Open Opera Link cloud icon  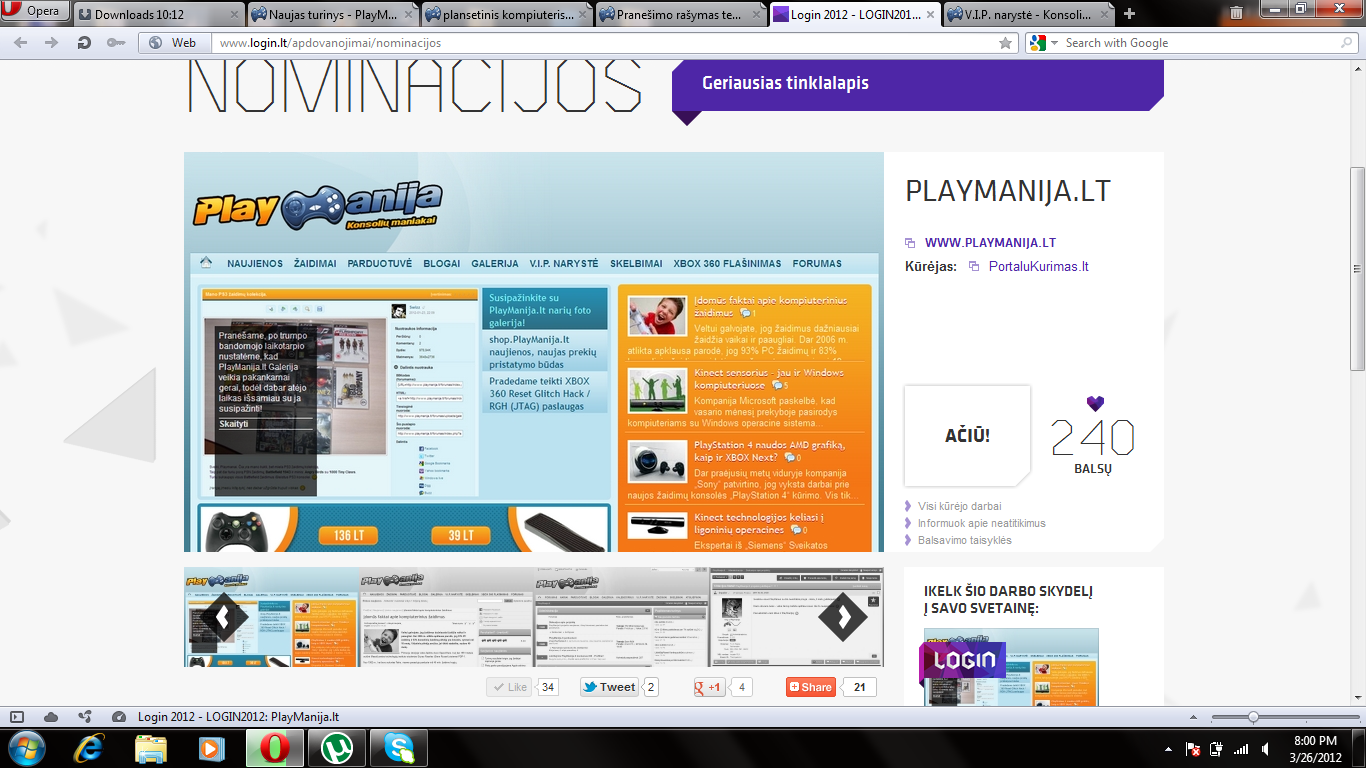point(50,717)
